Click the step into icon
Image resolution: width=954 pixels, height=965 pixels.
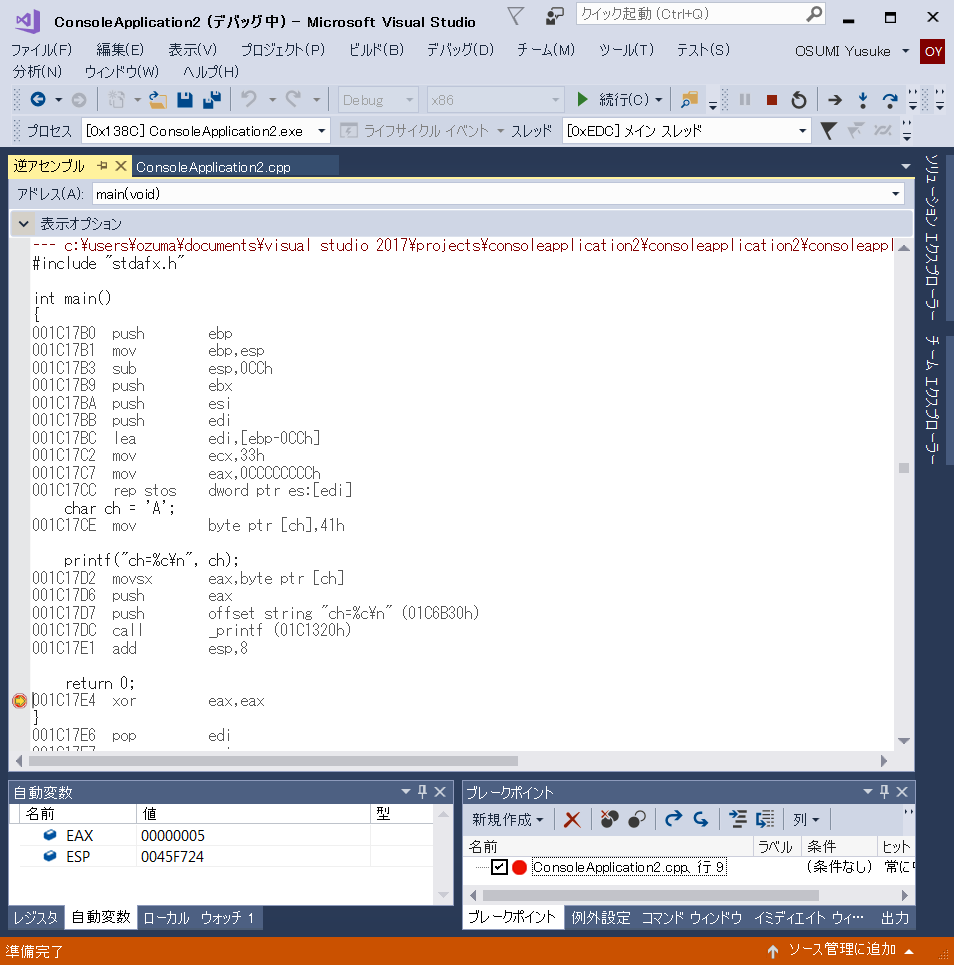click(863, 100)
